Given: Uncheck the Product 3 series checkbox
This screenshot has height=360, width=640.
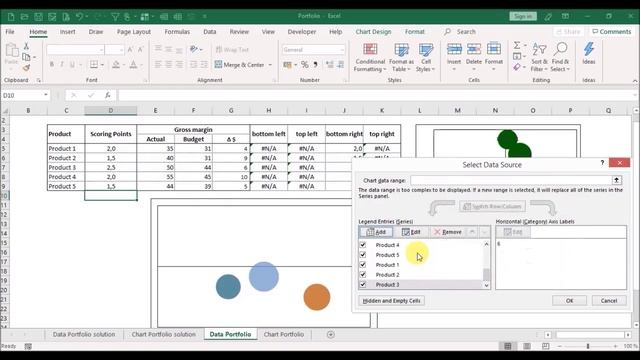Looking at the screenshot, I should [x=363, y=284].
